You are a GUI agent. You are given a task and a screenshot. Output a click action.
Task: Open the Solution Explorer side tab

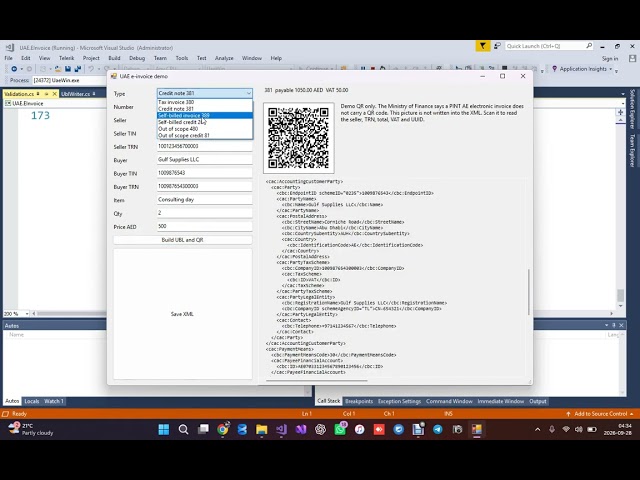point(633,109)
